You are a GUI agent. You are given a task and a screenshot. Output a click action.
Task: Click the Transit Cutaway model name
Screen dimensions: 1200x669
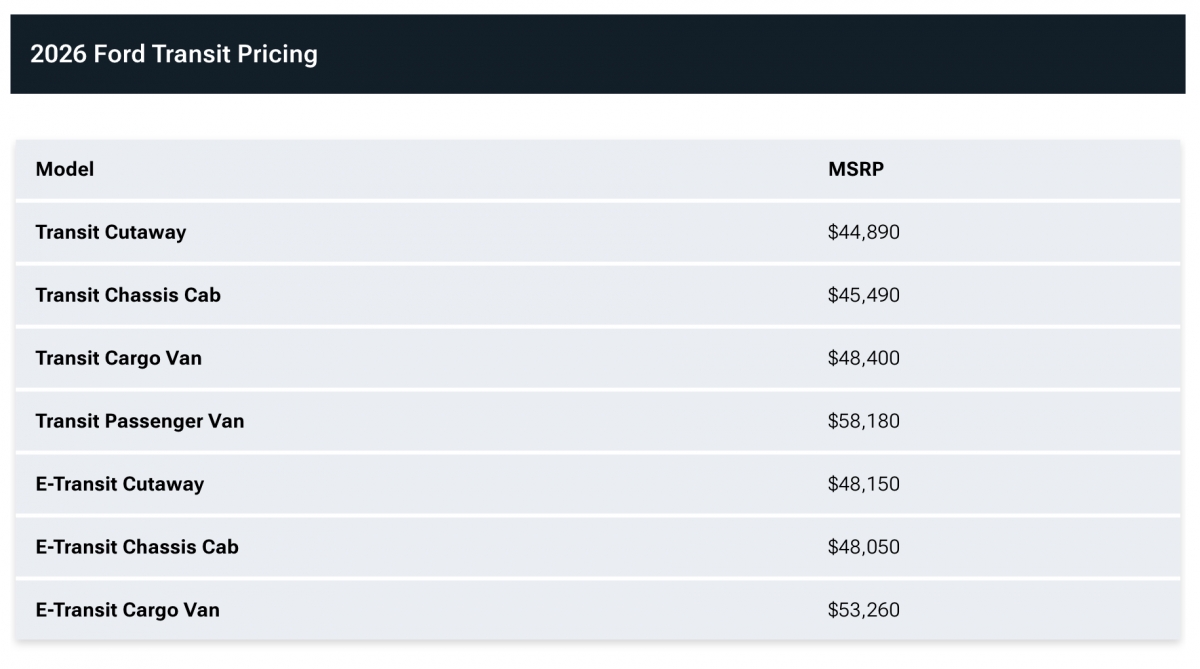click(111, 232)
